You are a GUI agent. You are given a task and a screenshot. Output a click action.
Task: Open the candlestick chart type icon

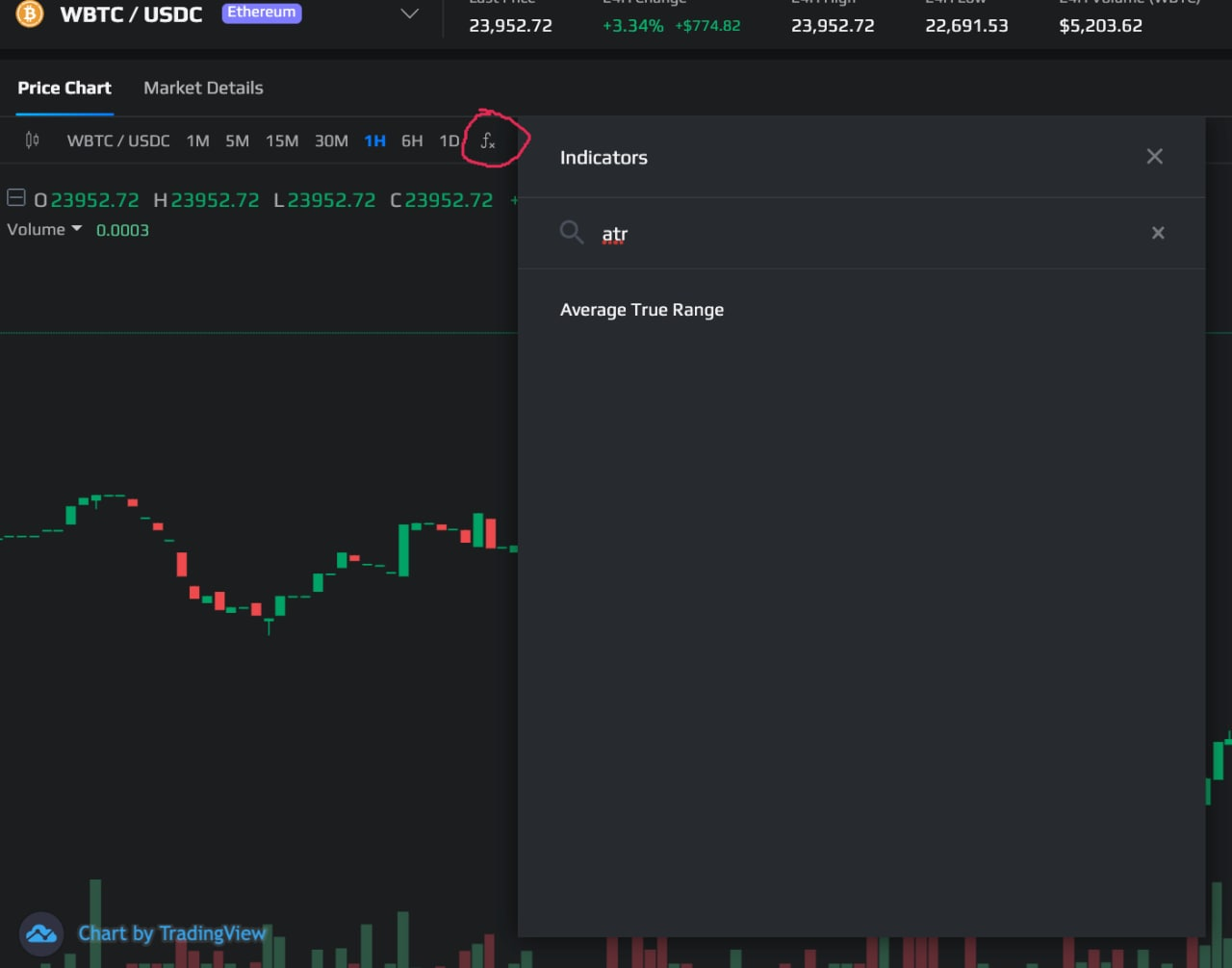[x=32, y=140]
